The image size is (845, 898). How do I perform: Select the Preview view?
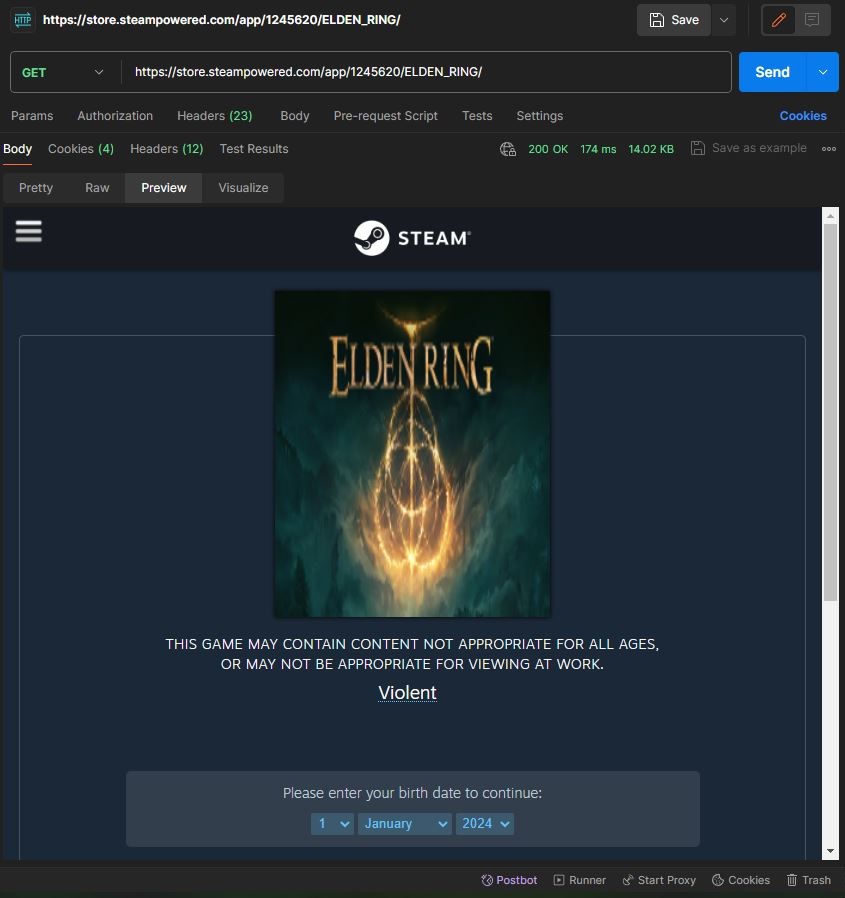click(163, 188)
